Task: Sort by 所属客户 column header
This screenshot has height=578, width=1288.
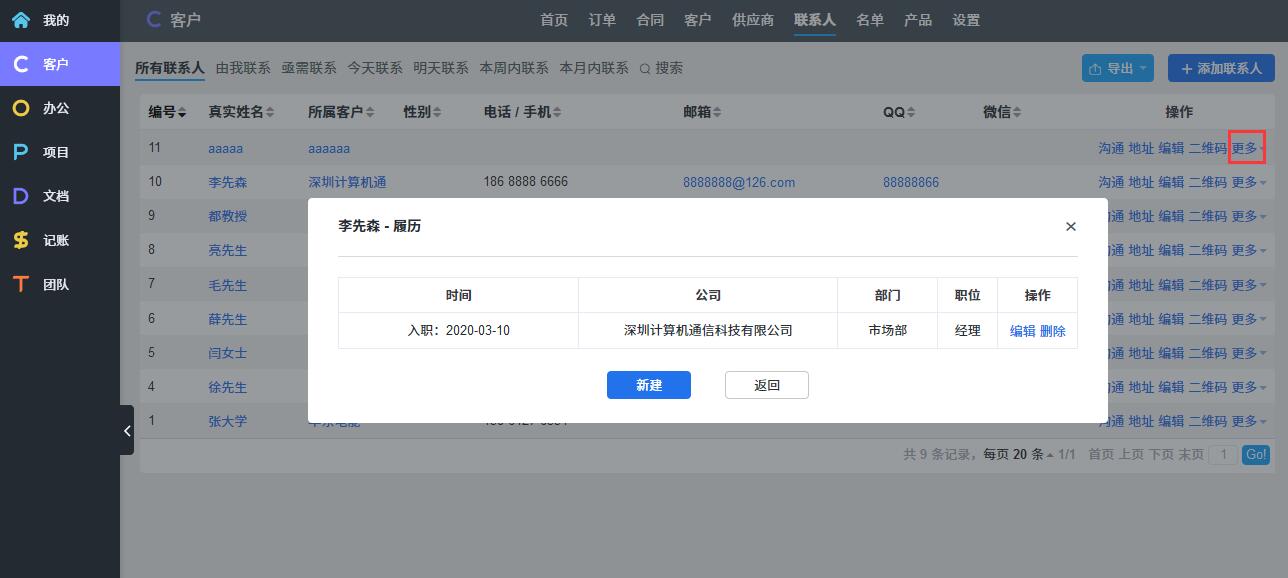Action: pos(341,112)
